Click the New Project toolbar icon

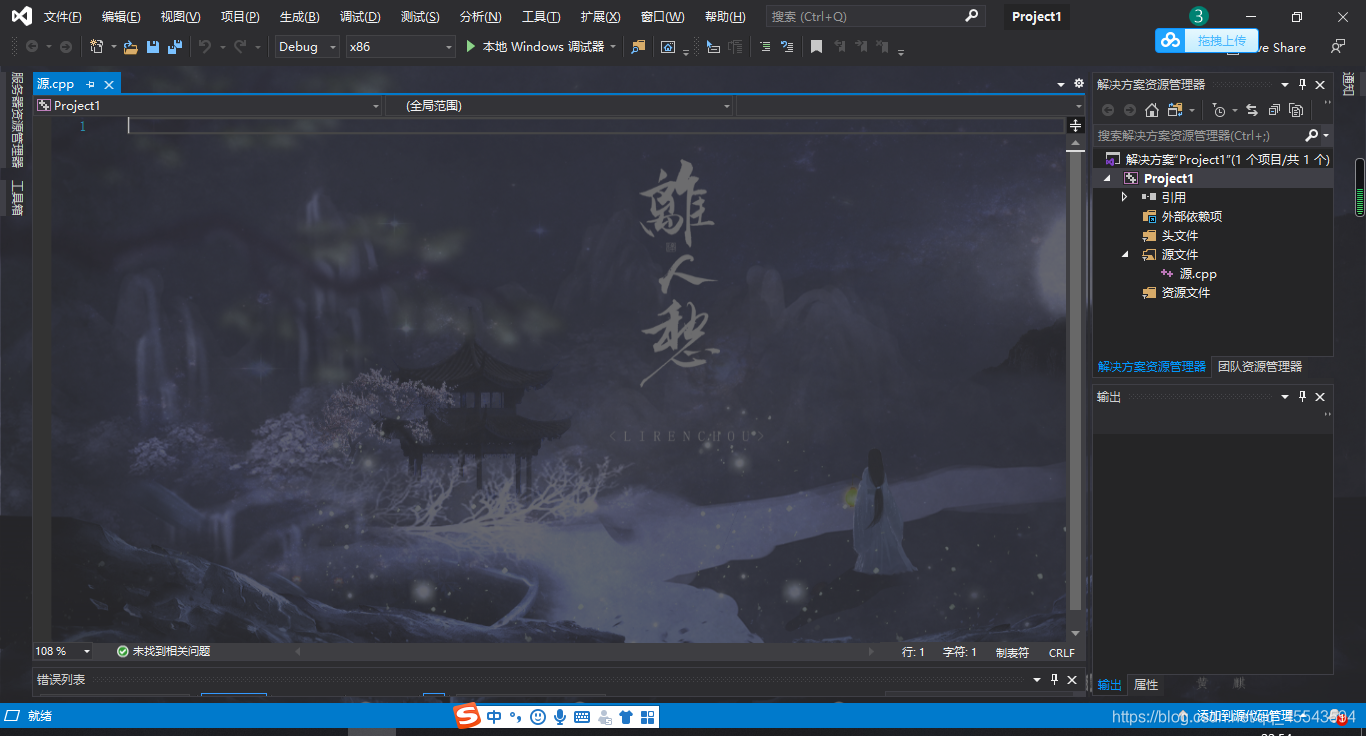click(x=97, y=46)
